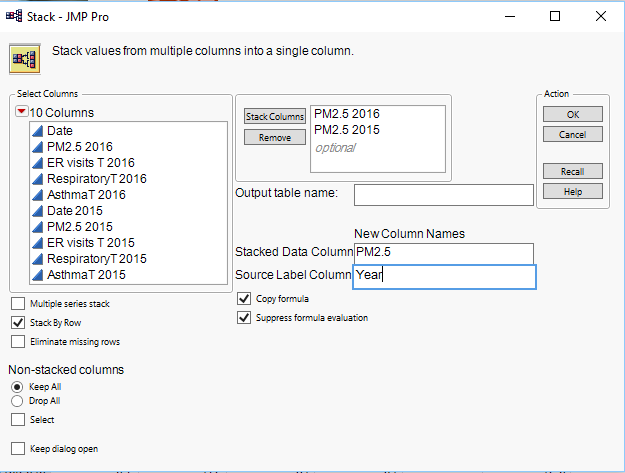Image resolution: width=625 pixels, height=473 pixels.
Task: Click the column icon next to RespiratoryT 2015
Action: [37, 259]
